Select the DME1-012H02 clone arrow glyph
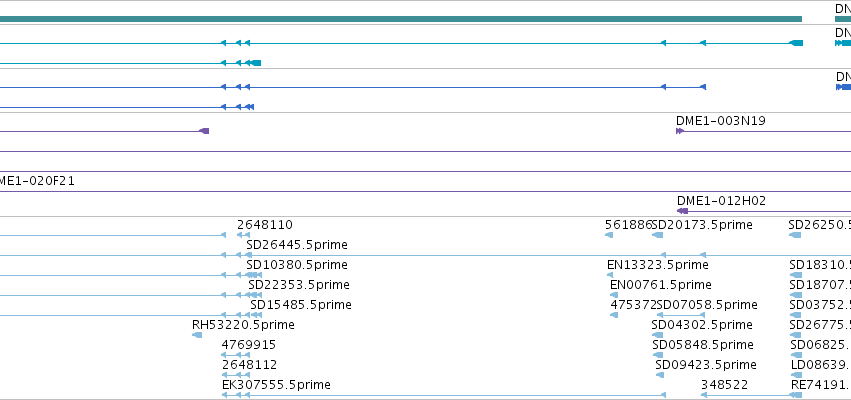This screenshot has height=400, width=851. (682, 211)
